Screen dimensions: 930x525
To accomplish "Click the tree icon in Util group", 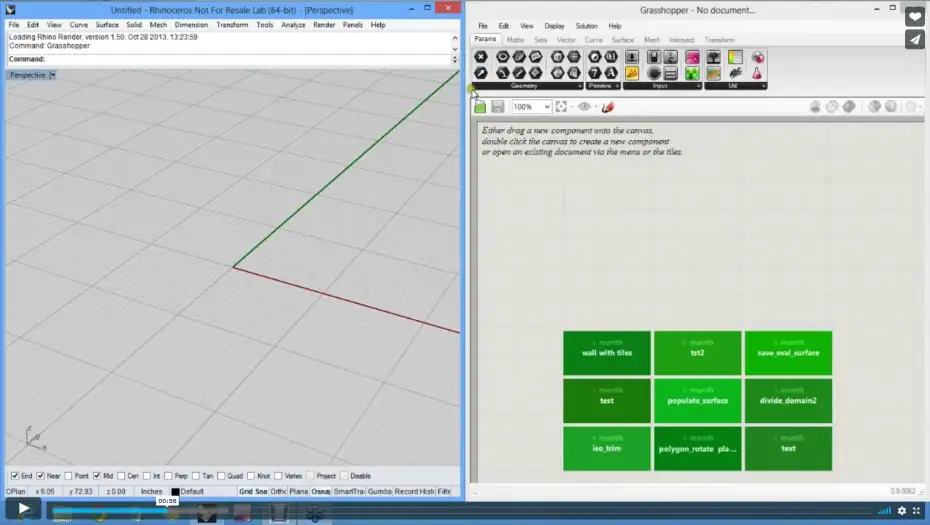I will (x=714, y=57).
